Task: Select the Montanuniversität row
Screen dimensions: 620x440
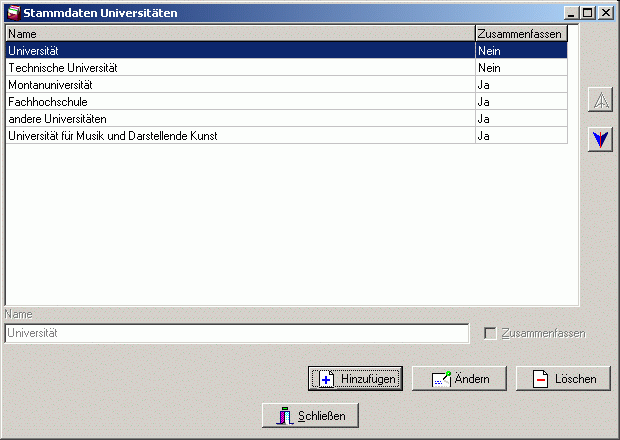Action: 287,85
